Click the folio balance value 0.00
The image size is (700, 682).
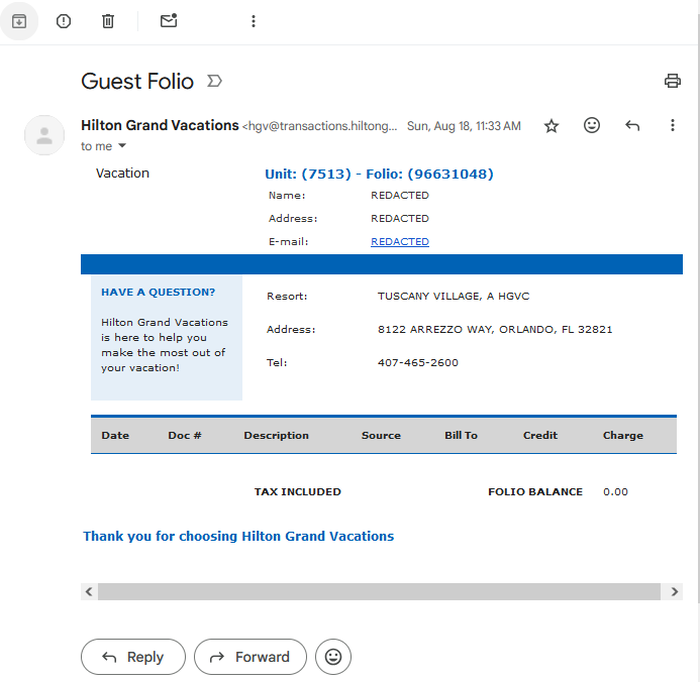(615, 492)
